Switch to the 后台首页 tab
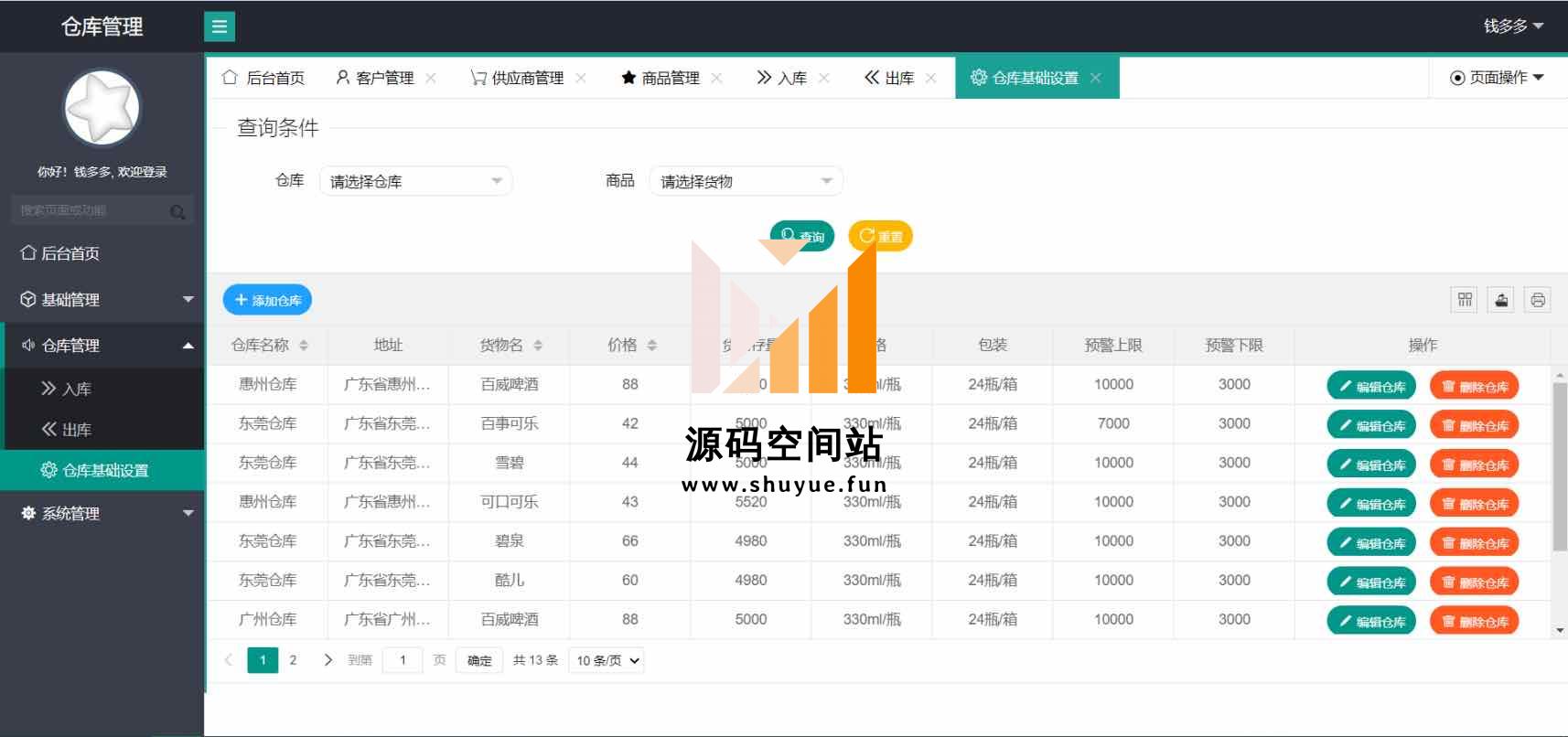The height and width of the screenshot is (737, 1568). (263, 78)
